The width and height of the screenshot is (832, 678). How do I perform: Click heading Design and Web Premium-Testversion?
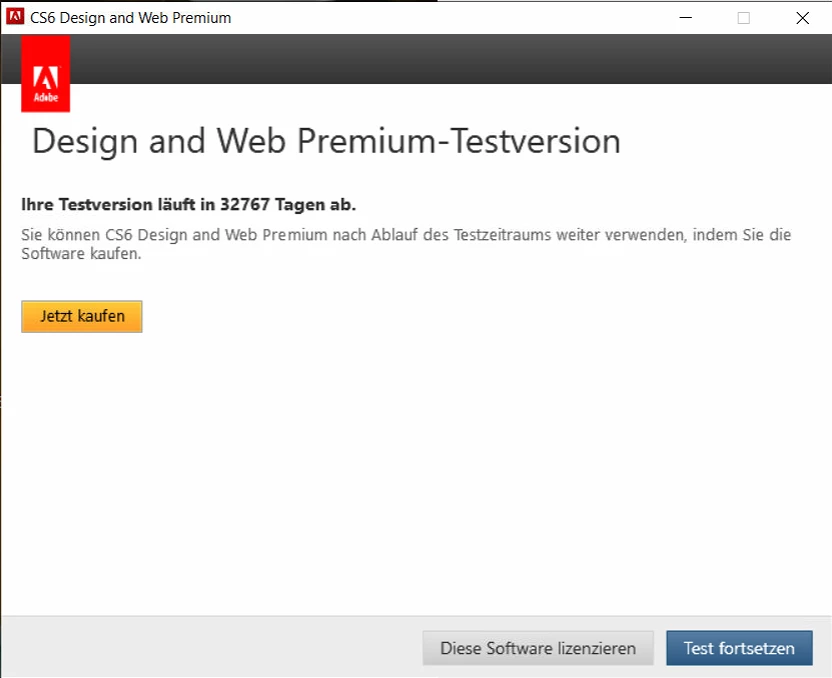pyautogui.click(x=326, y=141)
